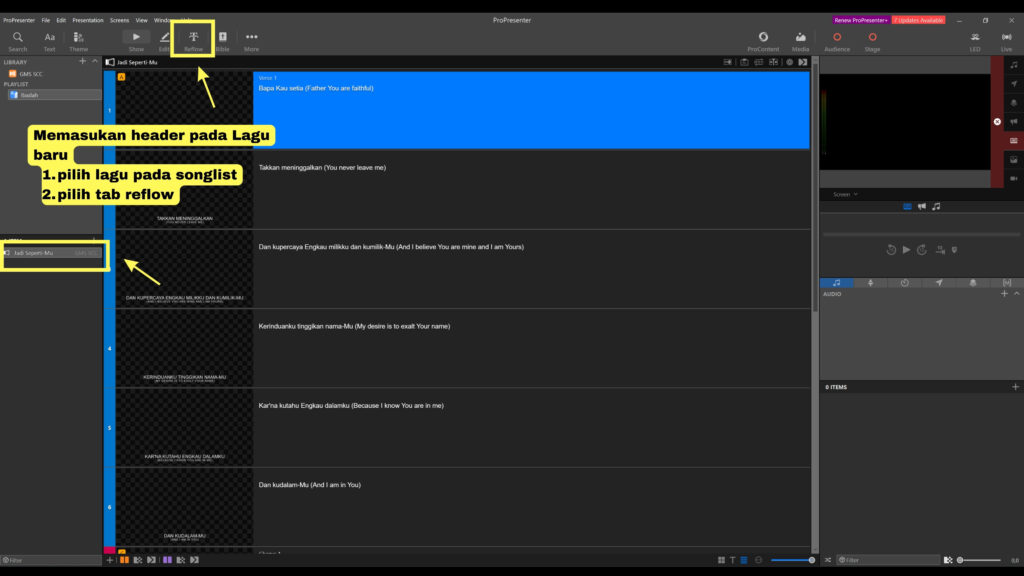Screen dimensions: 1024x576
Task: Select slide Takkan meninggalkan thumbnail
Action: [x=184, y=189]
